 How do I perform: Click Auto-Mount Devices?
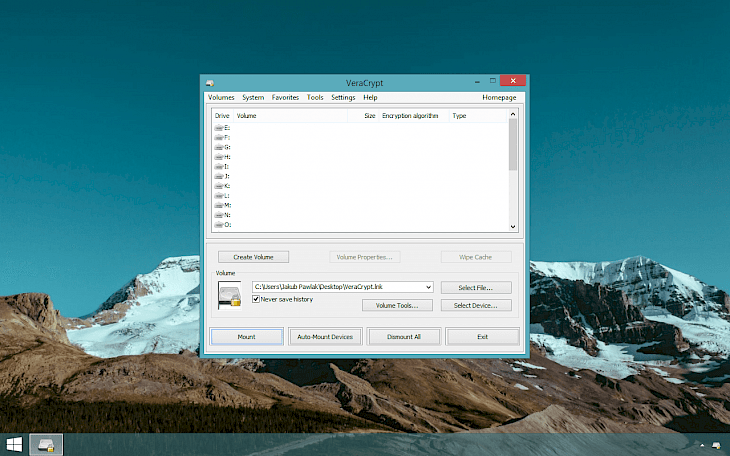pos(325,337)
